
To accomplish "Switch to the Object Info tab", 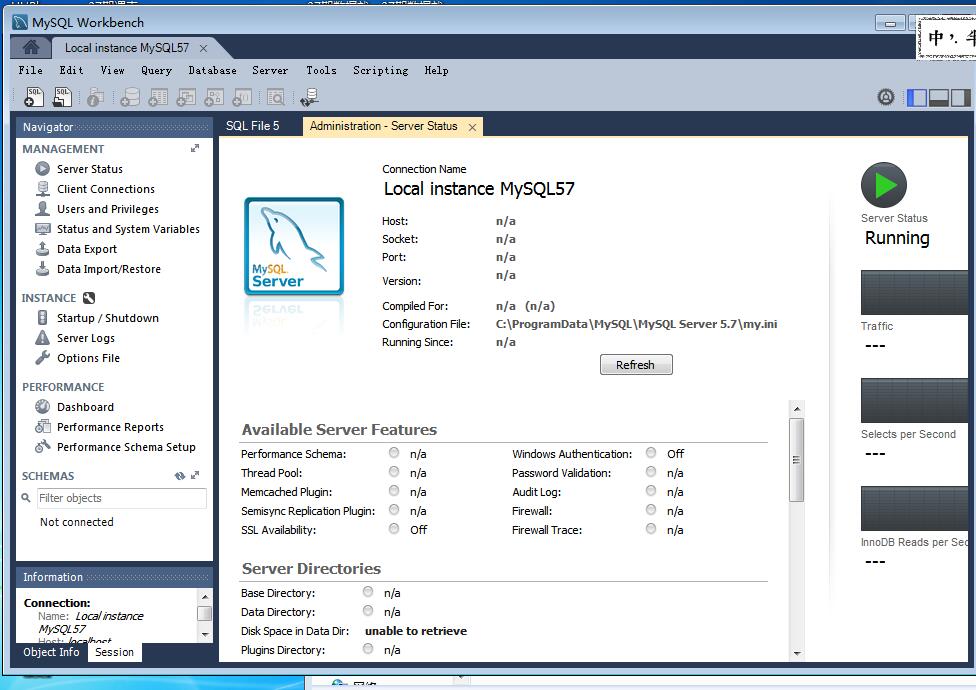I will 51,652.
